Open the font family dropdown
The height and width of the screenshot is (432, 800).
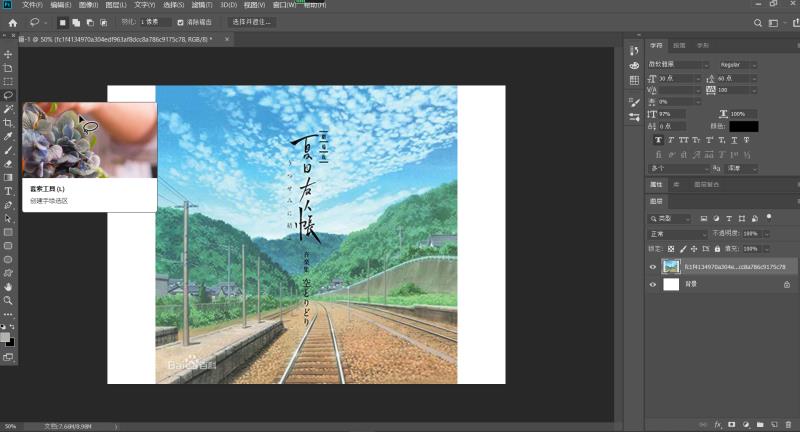click(x=678, y=64)
